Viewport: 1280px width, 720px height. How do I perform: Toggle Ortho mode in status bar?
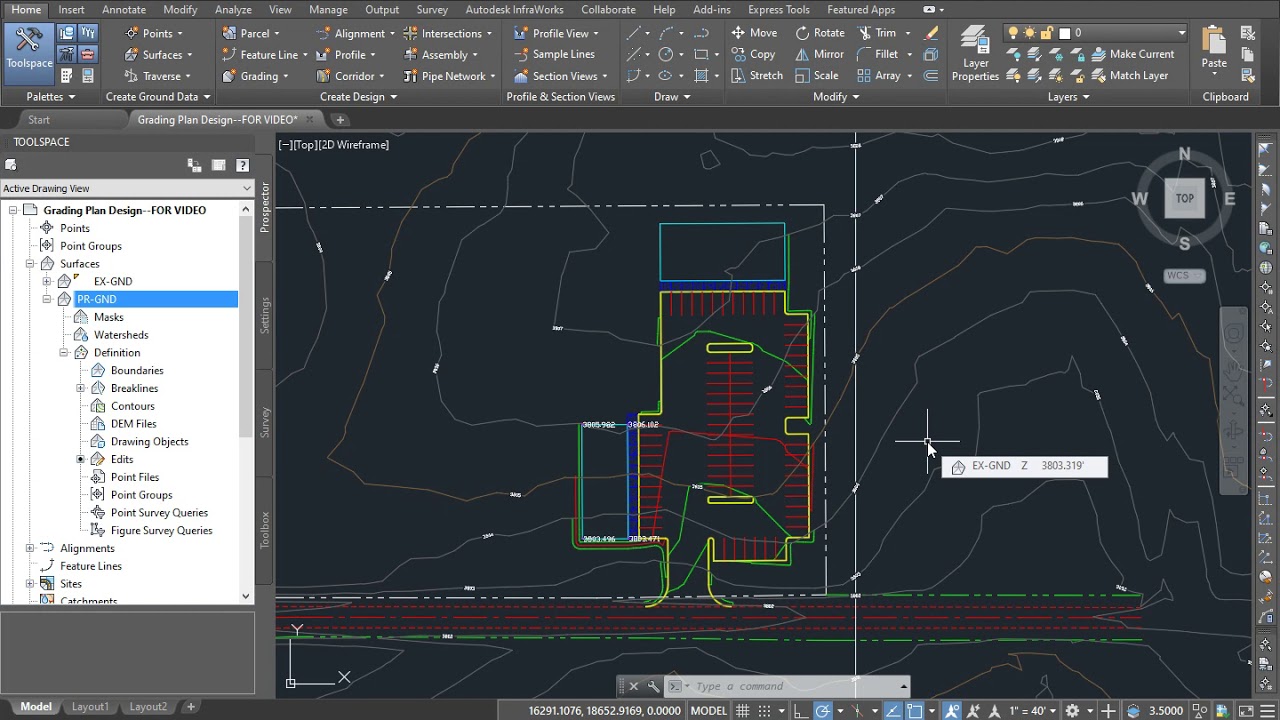[x=802, y=710]
